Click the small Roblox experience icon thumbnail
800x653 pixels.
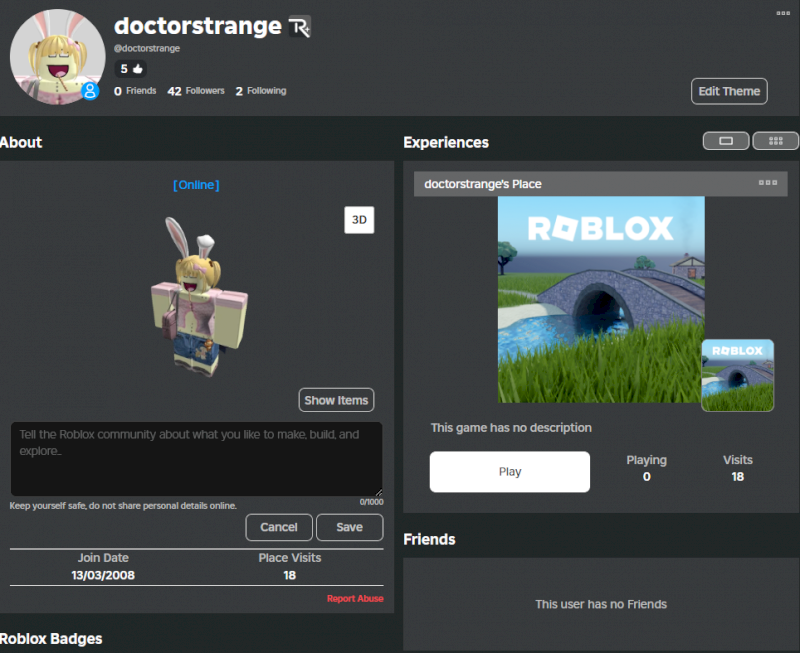tap(738, 375)
